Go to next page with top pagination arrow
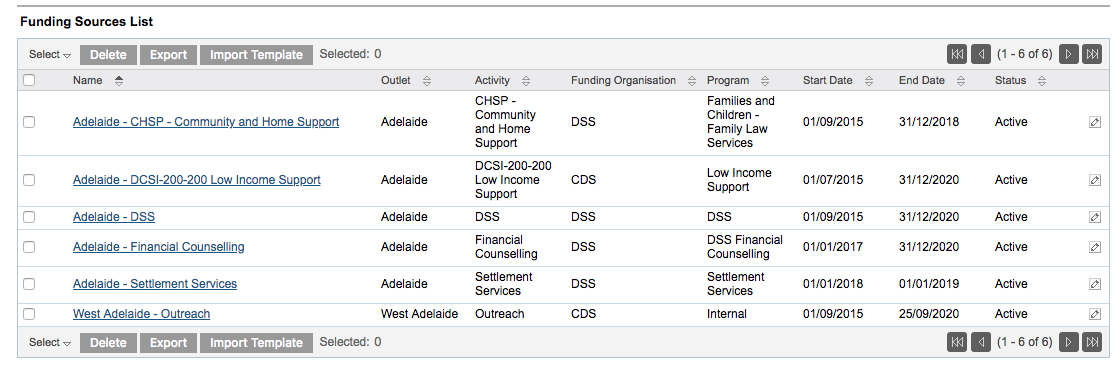 click(x=1069, y=54)
